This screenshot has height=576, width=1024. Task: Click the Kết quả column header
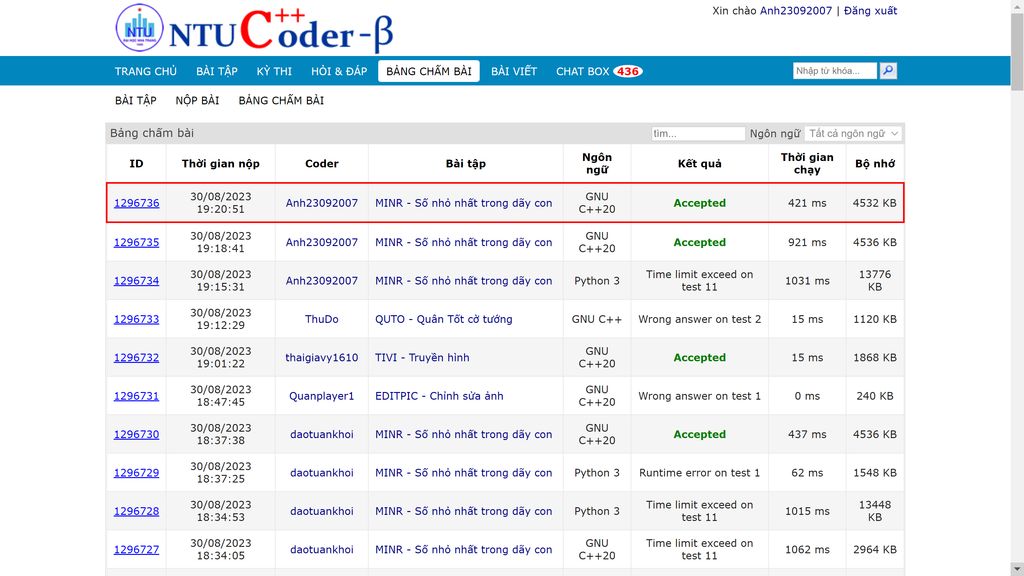(x=699, y=163)
